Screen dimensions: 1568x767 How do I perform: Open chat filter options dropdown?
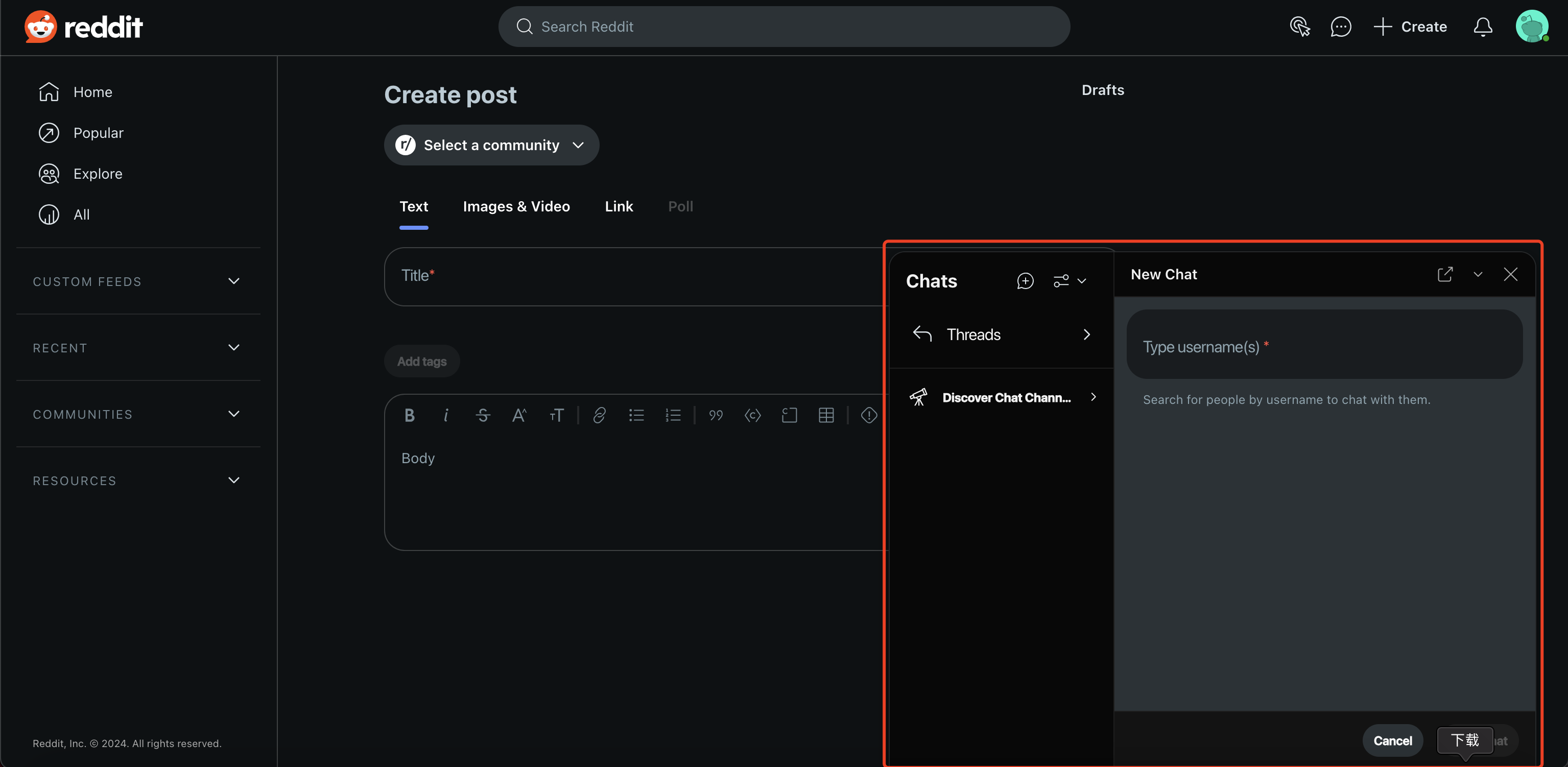tap(1070, 281)
